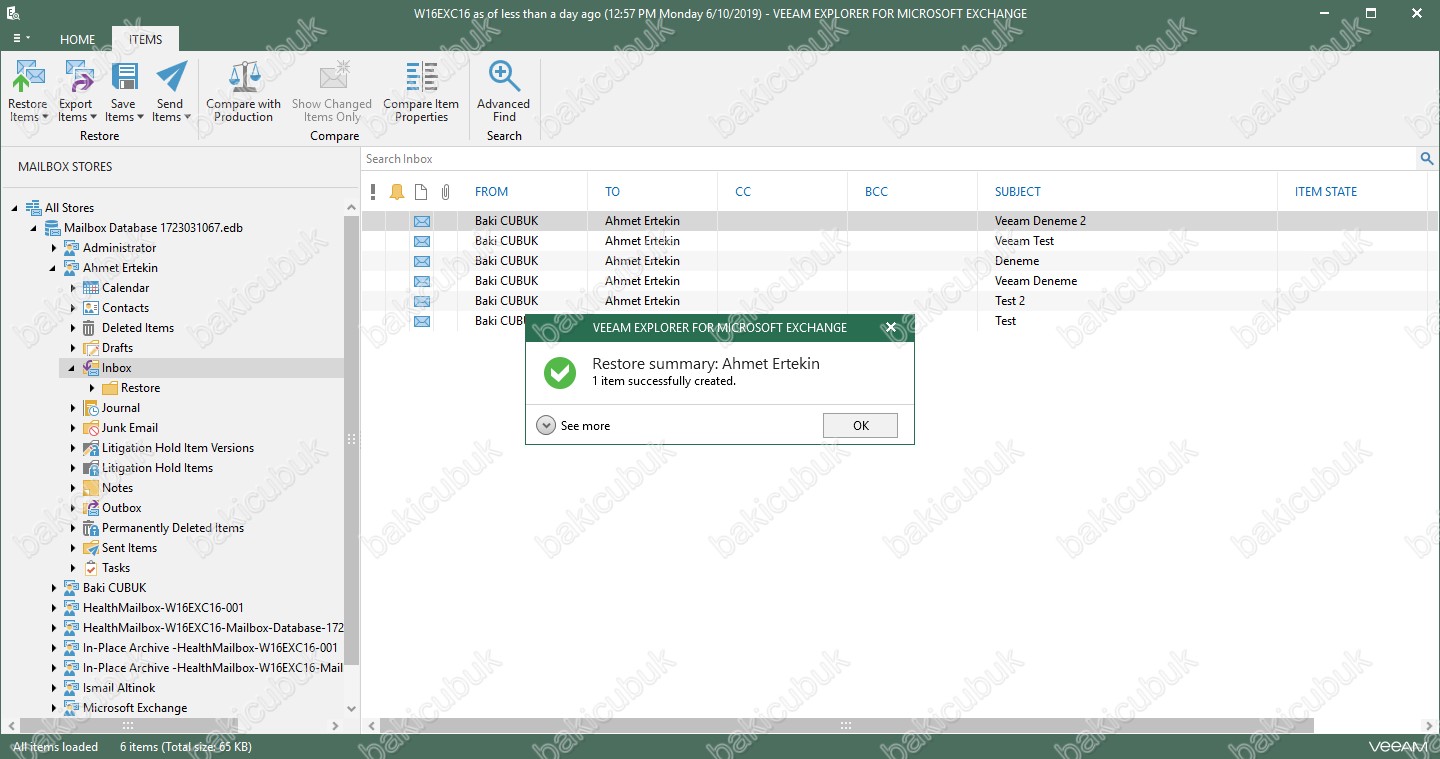
Task: Sort by the item type page column icon
Action: [421, 192]
